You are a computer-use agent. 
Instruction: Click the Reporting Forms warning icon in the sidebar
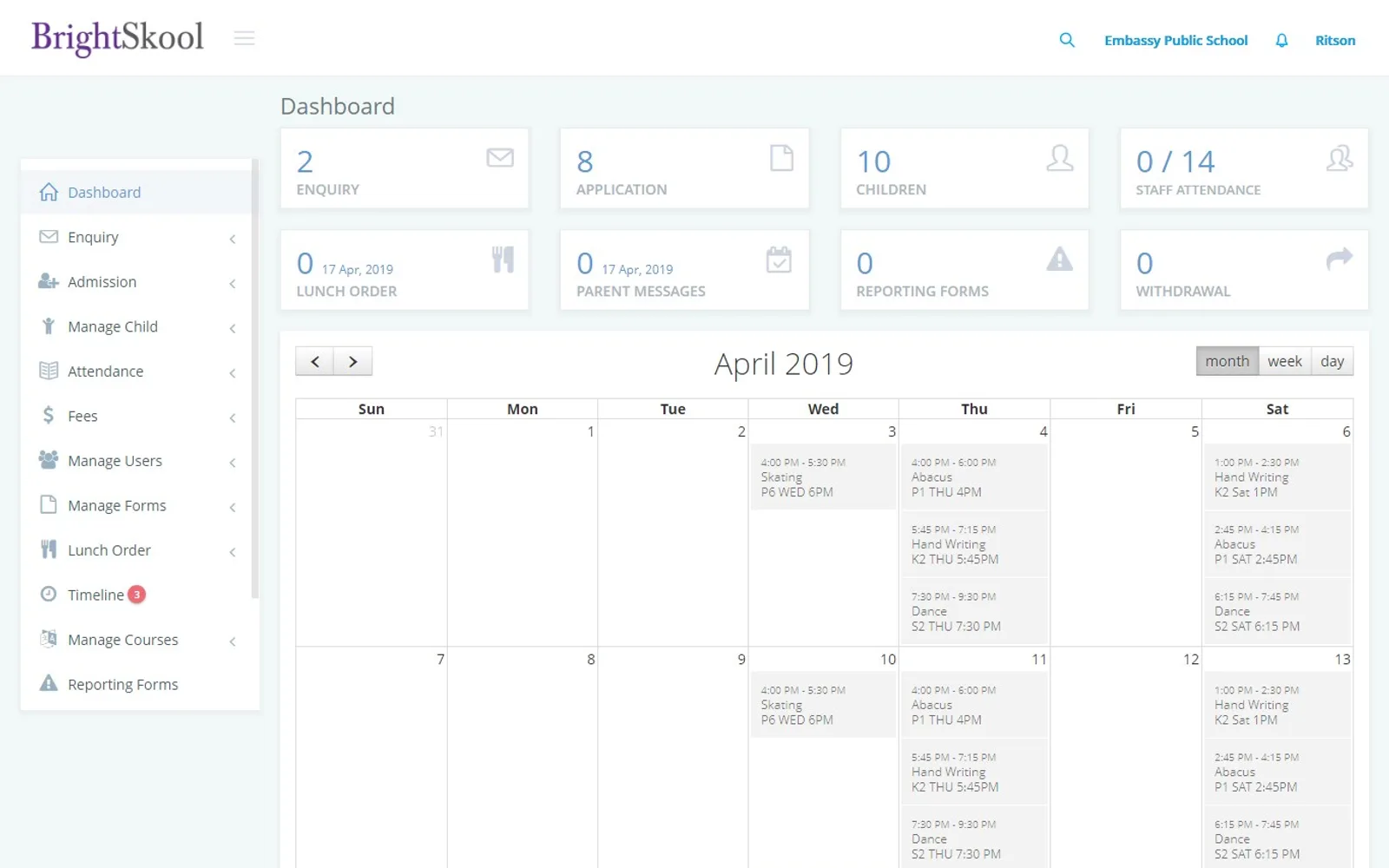click(49, 684)
